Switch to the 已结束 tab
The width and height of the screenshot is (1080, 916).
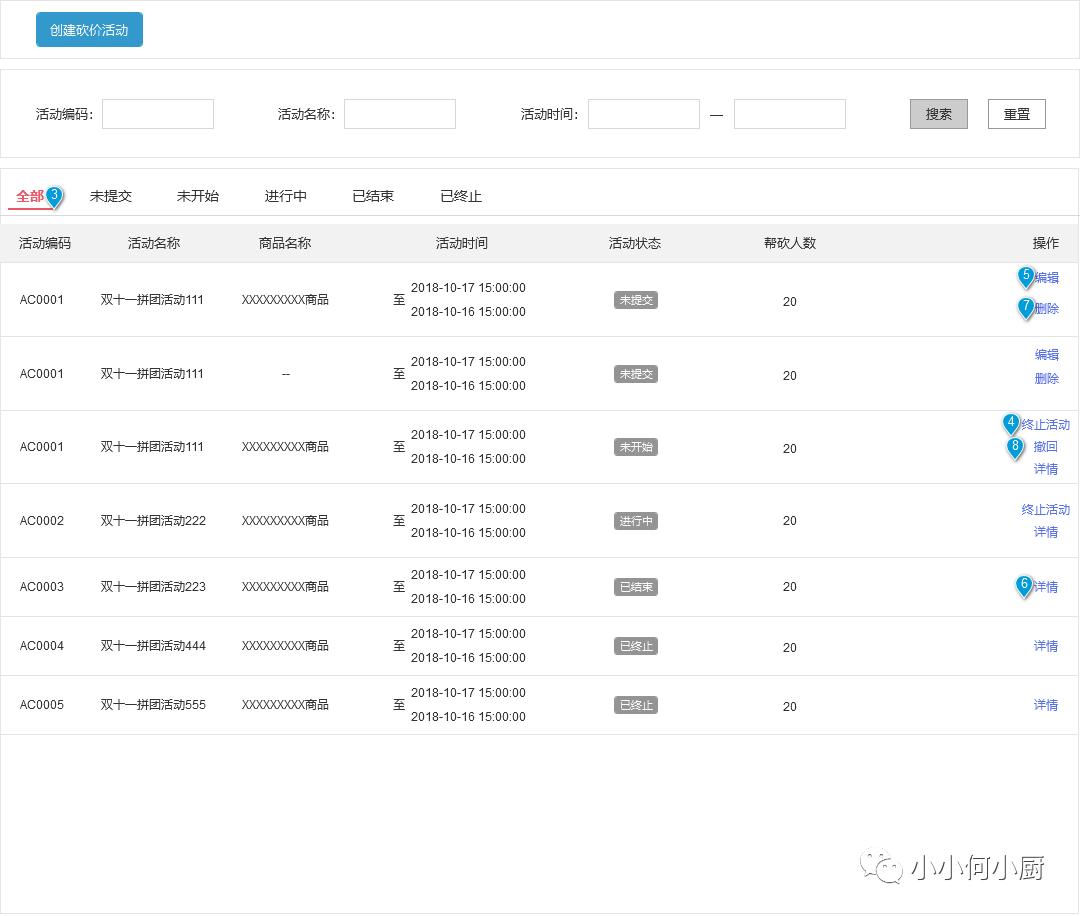pos(373,196)
